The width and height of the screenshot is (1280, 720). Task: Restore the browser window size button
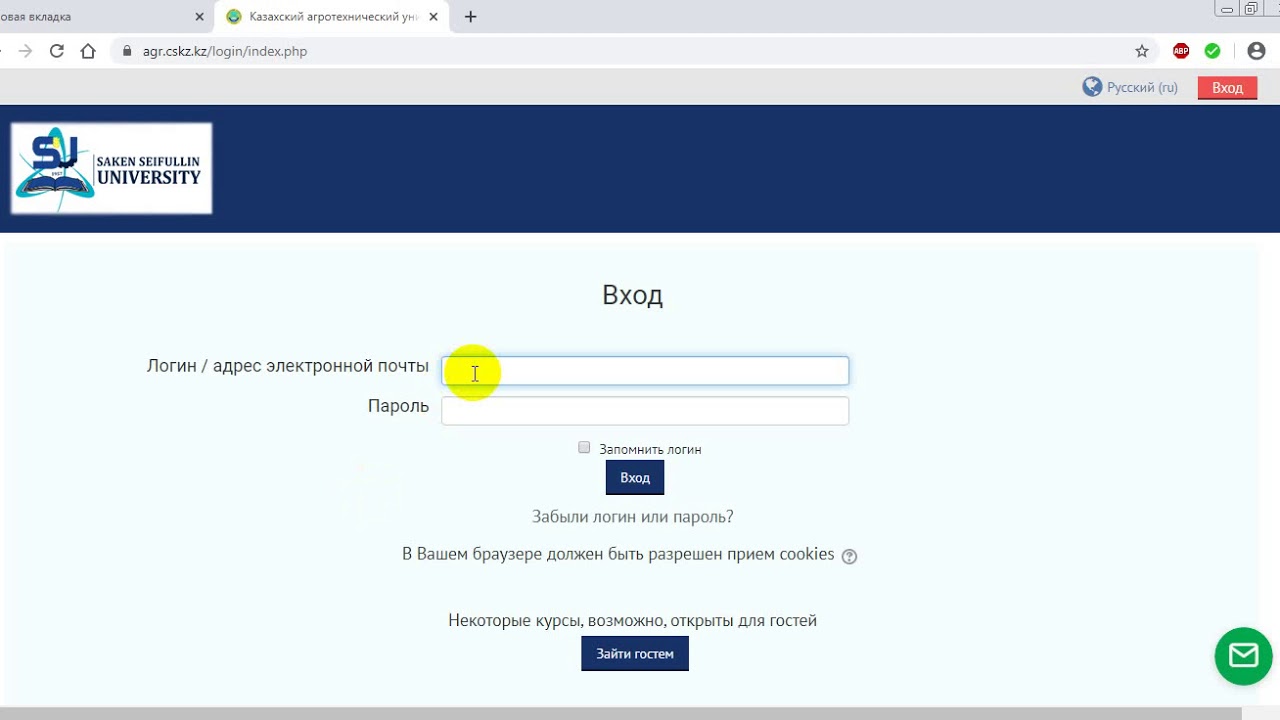point(1251,9)
